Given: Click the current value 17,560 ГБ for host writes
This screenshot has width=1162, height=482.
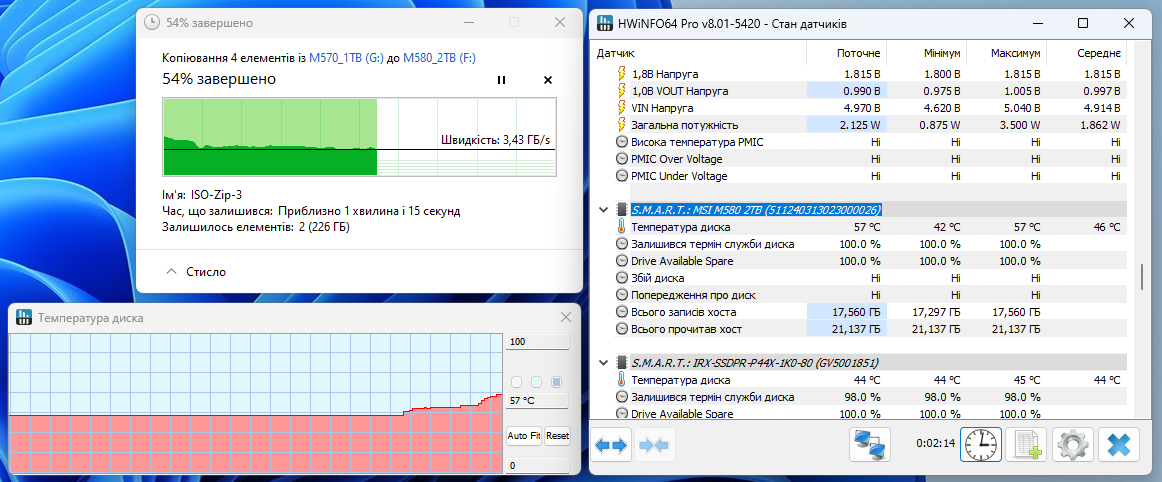Looking at the screenshot, I should click(857, 311).
